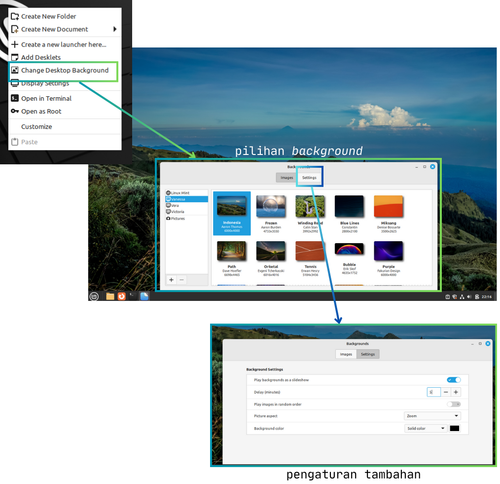The height and width of the screenshot is (484, 500).
Task: Click the volume speaker tray icon
Action: click(x=469, y=297)
